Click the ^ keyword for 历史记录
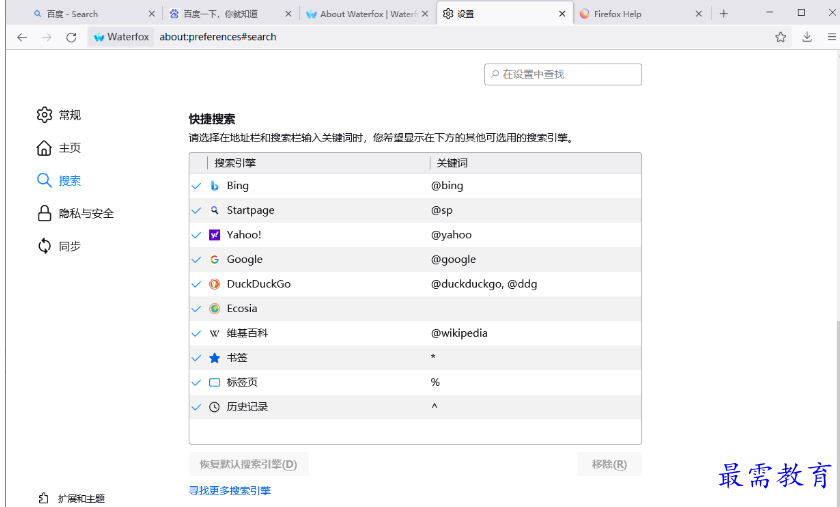The height and width of the screenshot is (507, 840). 434,406
